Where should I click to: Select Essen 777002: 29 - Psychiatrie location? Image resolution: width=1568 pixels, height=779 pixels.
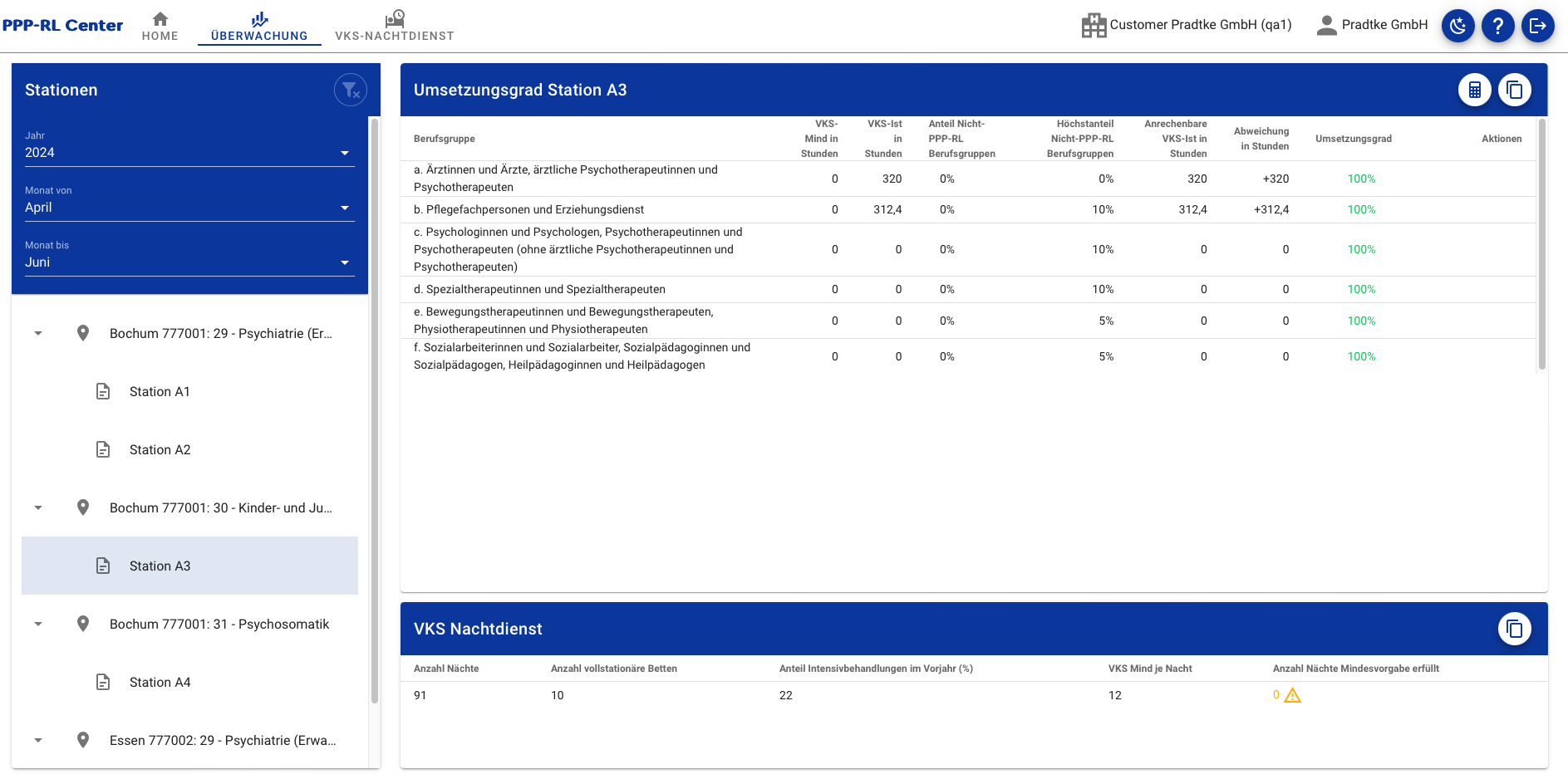click(x=223, y=740)
